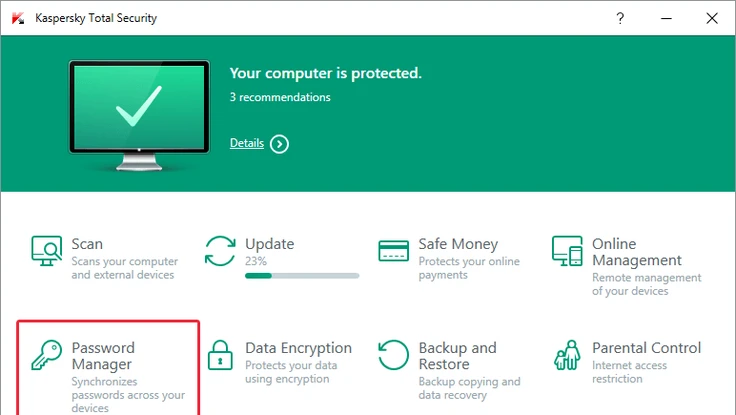736x415 pixels.
Task: Expand details using the circled arrow
Action: click(x=280, y=144)
